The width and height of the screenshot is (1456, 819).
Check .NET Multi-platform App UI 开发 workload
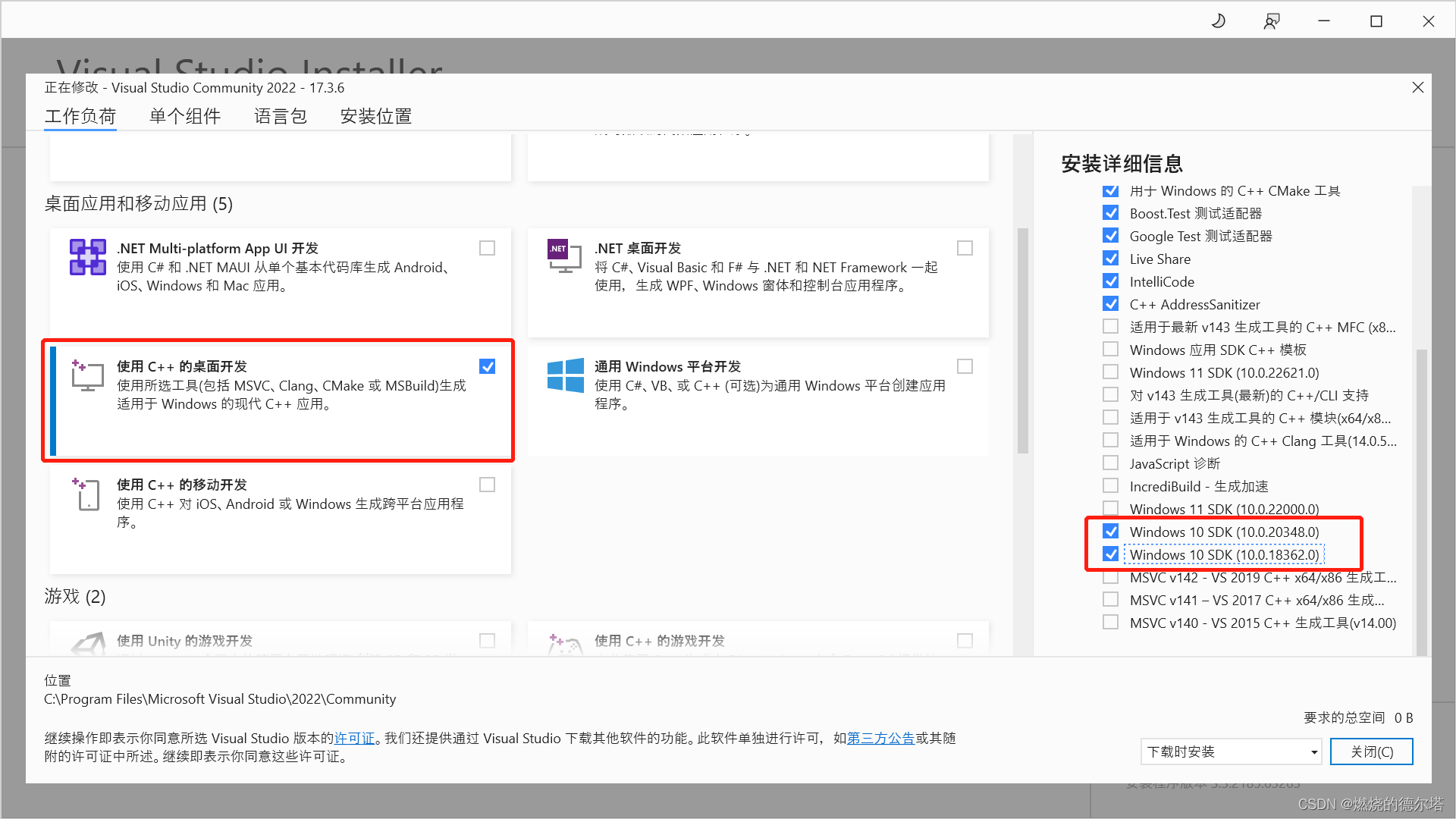point(488,249)
